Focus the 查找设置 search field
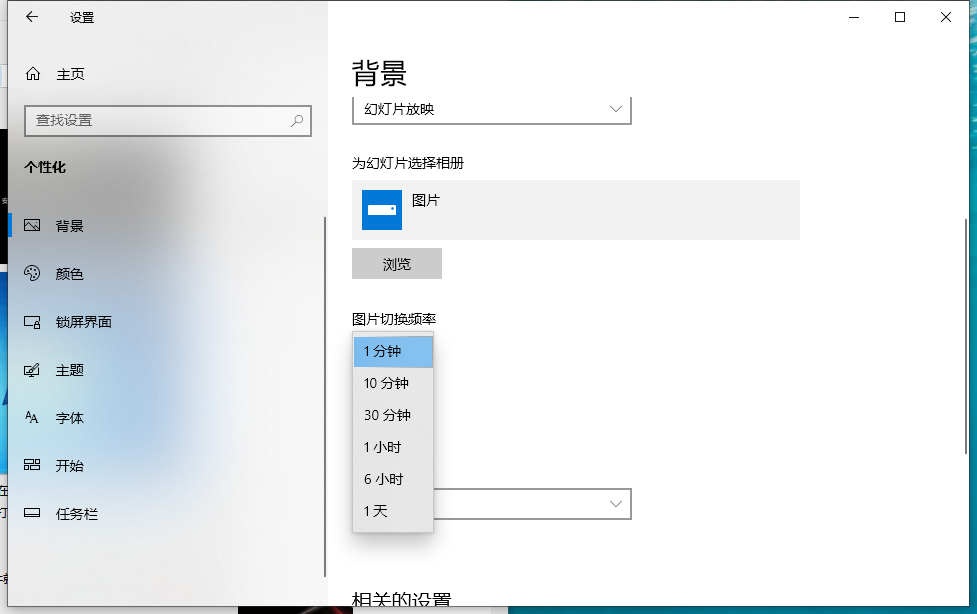The height and width of the screenshot is (614, 977). coord(168,121)
